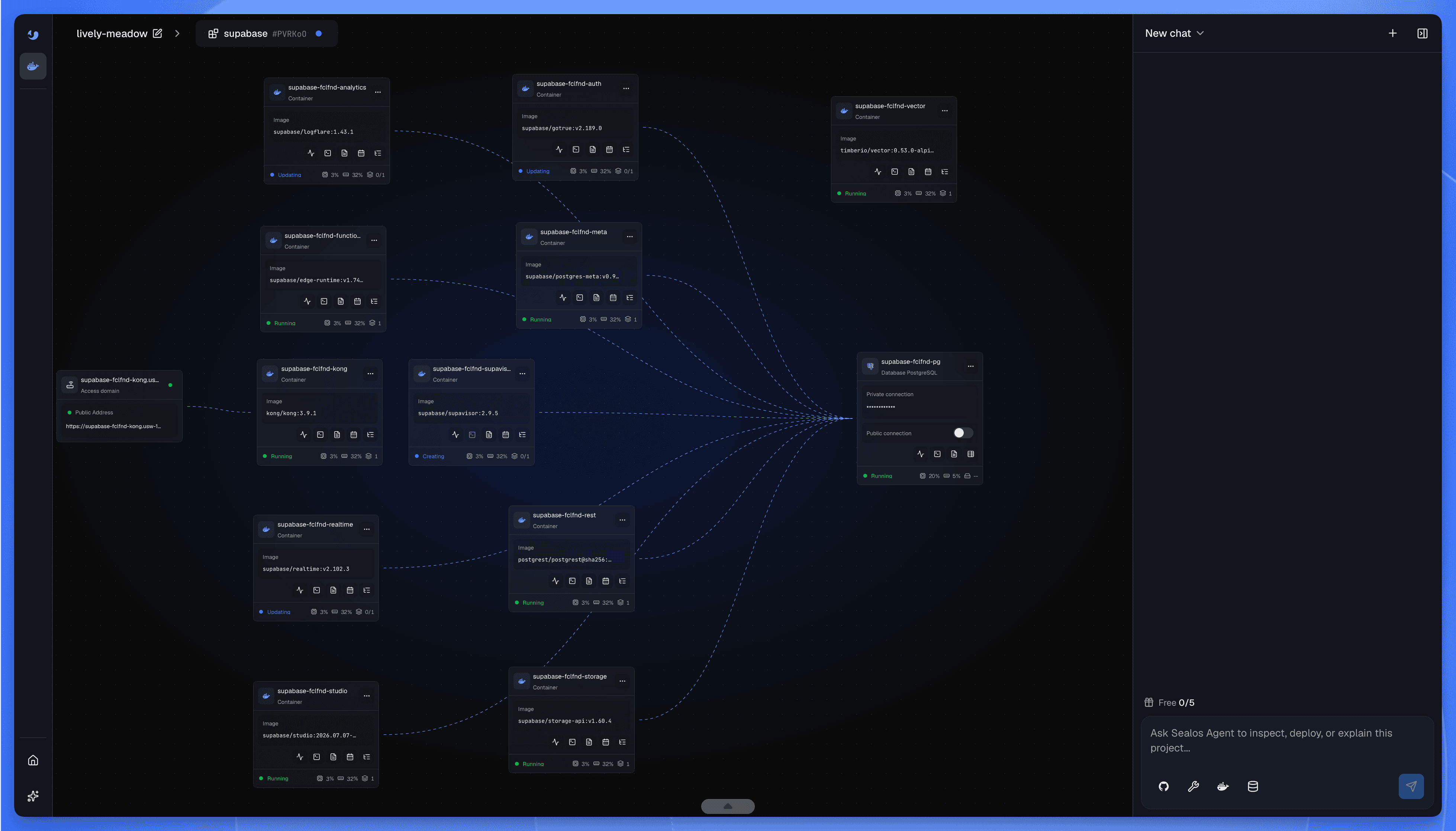Open more options menu on supabase-fclfnd-vector
This screenshot has width=1456, height=831.
[945, 111]
